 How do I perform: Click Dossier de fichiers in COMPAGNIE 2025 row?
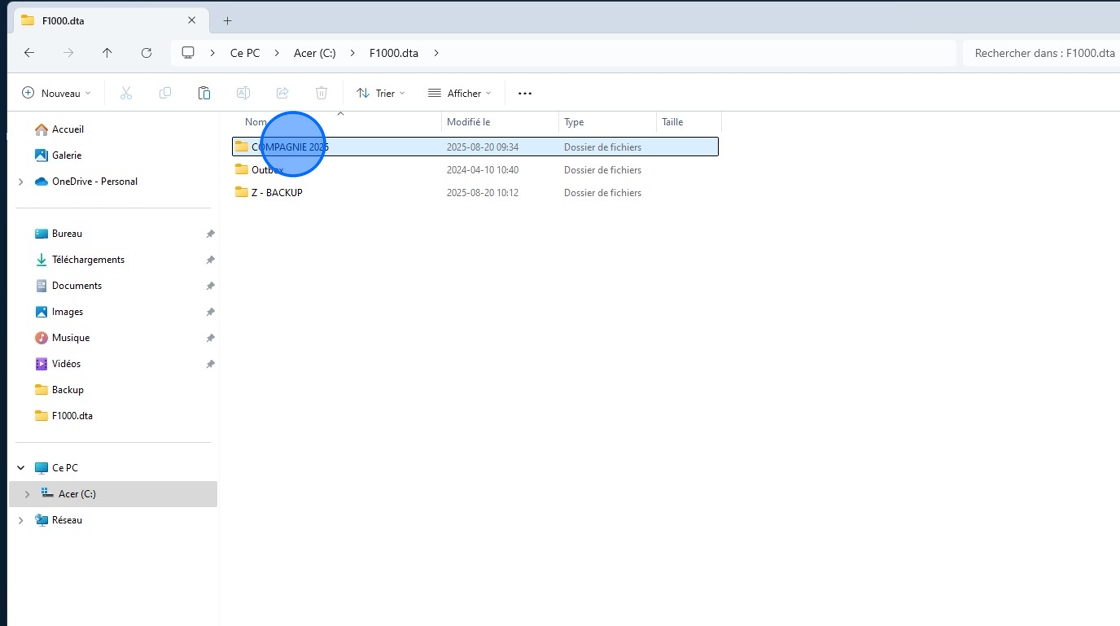[603, 147]
